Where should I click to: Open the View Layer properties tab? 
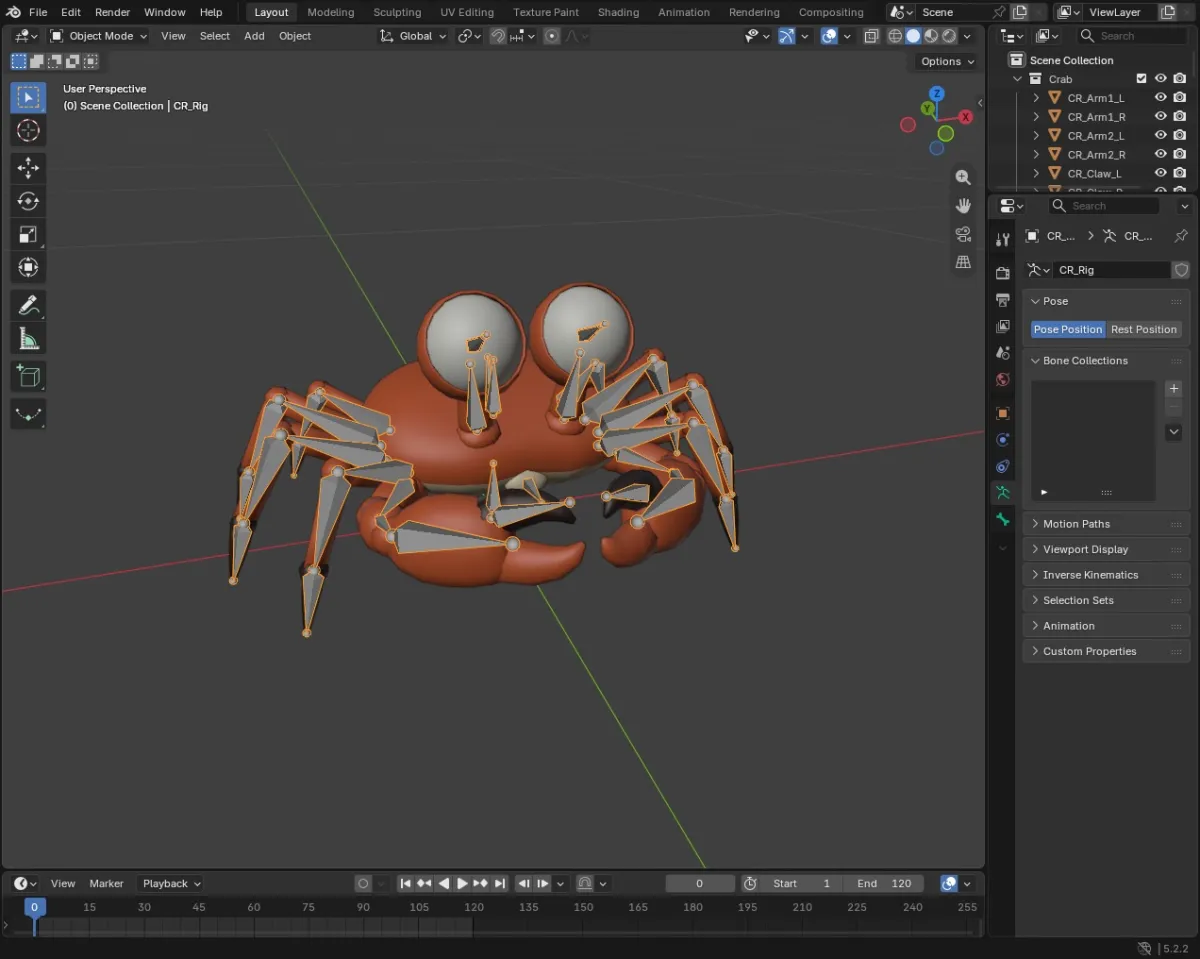pos(1003,326)
